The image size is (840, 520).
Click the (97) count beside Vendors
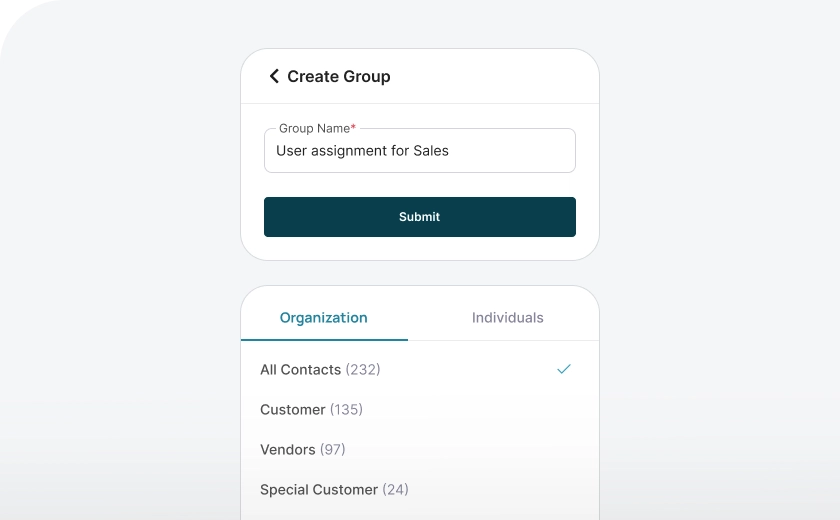333,450
